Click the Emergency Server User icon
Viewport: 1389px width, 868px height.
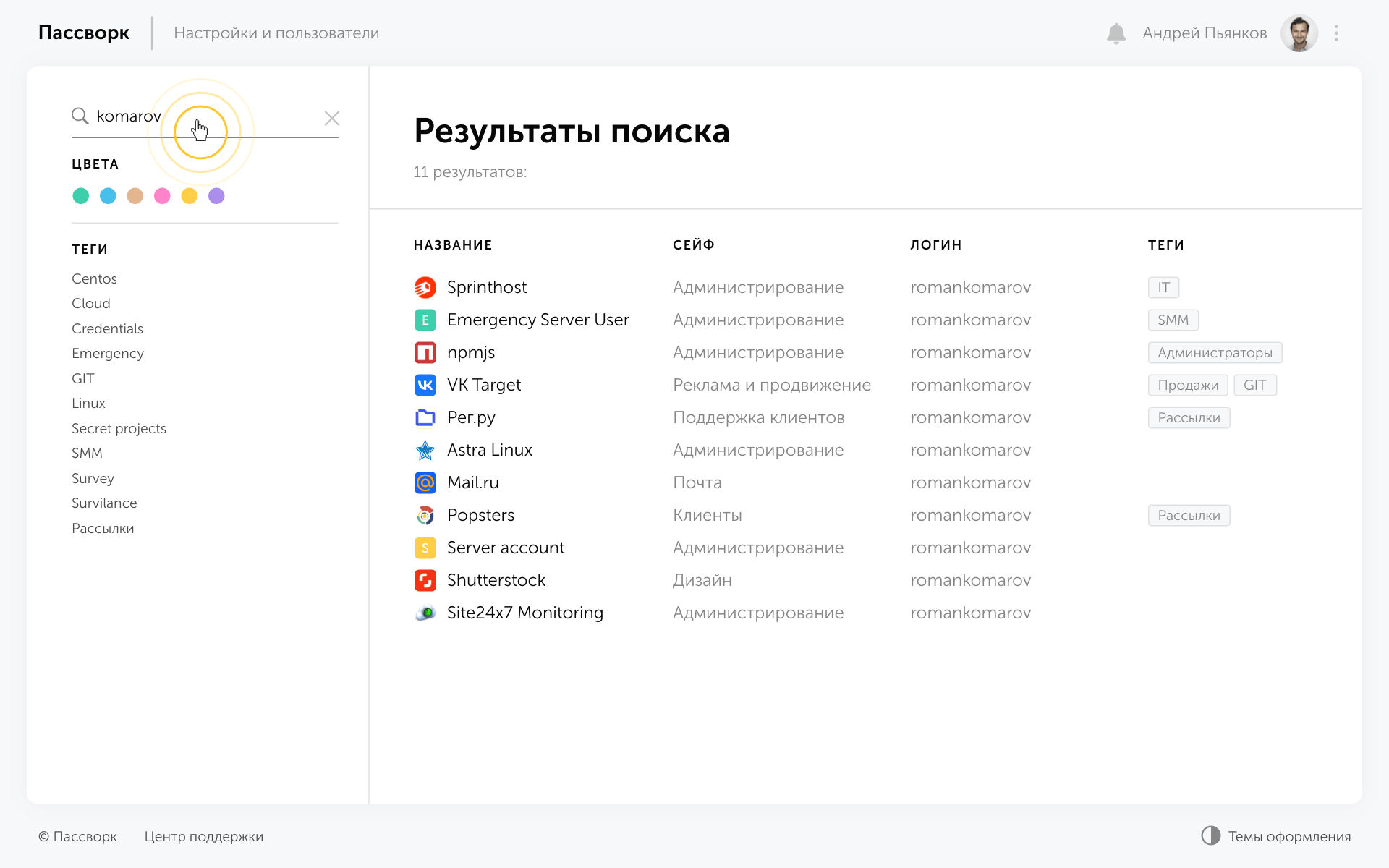(425, 320)
